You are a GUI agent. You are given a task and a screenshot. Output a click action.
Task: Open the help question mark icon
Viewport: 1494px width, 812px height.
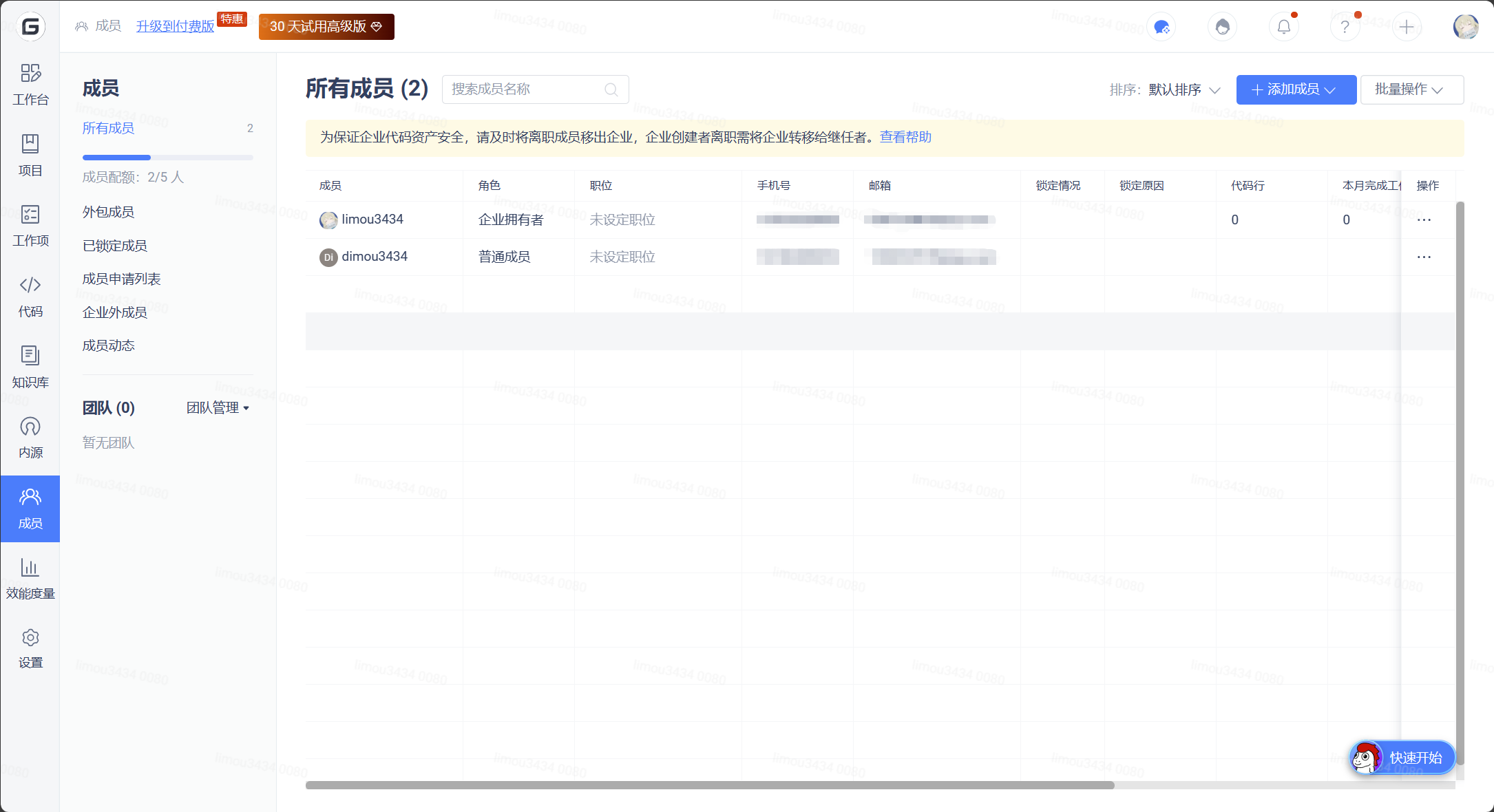tap(1345, 27)
